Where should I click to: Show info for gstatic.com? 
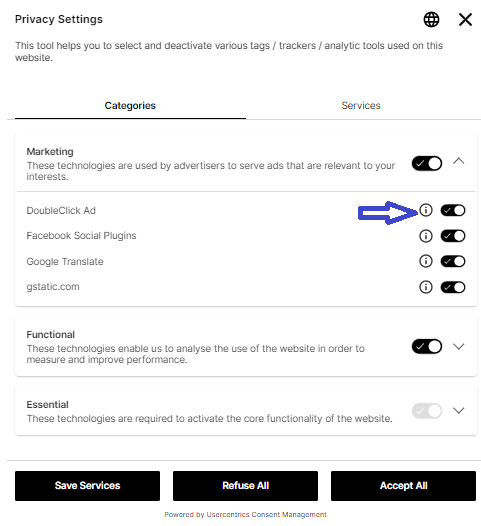(x=426, y=287)
